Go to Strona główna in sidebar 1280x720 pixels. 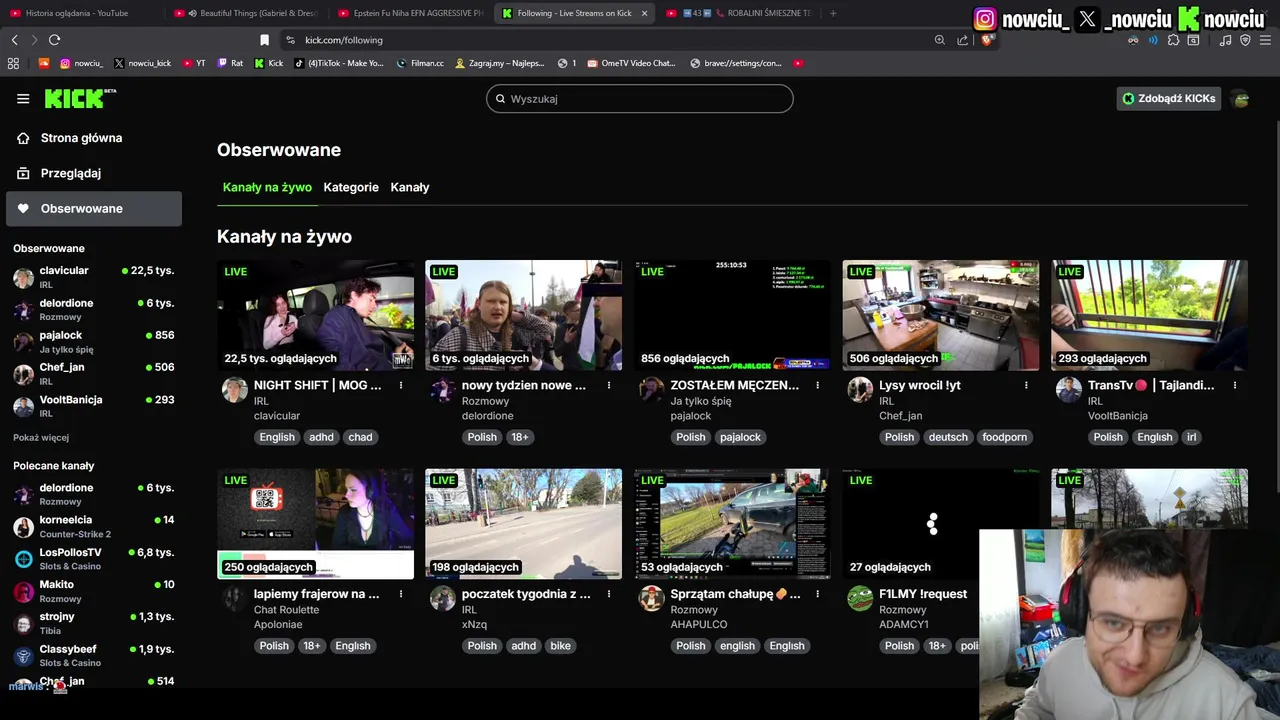click(92, 138)
